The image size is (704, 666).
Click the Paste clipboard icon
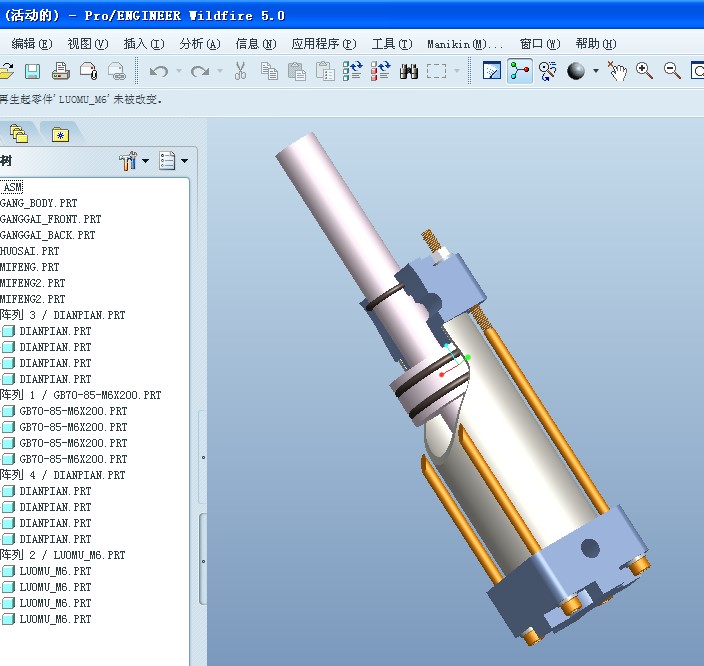pyautogui.click(x=297, y=71)
